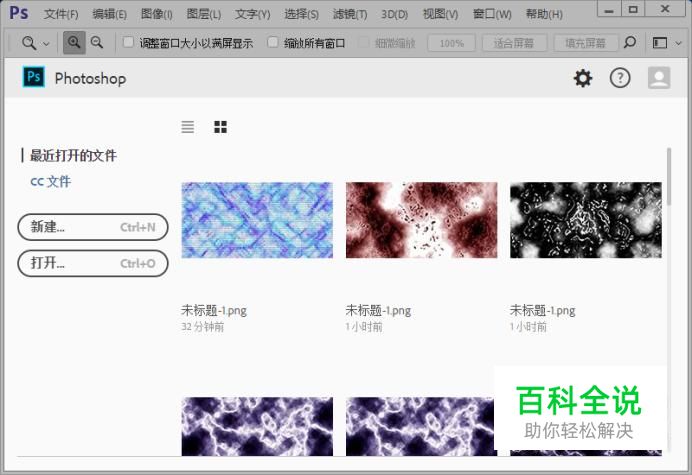Open the 窗口(W) menu
692x475 pixels.
[x=492, y=14]
